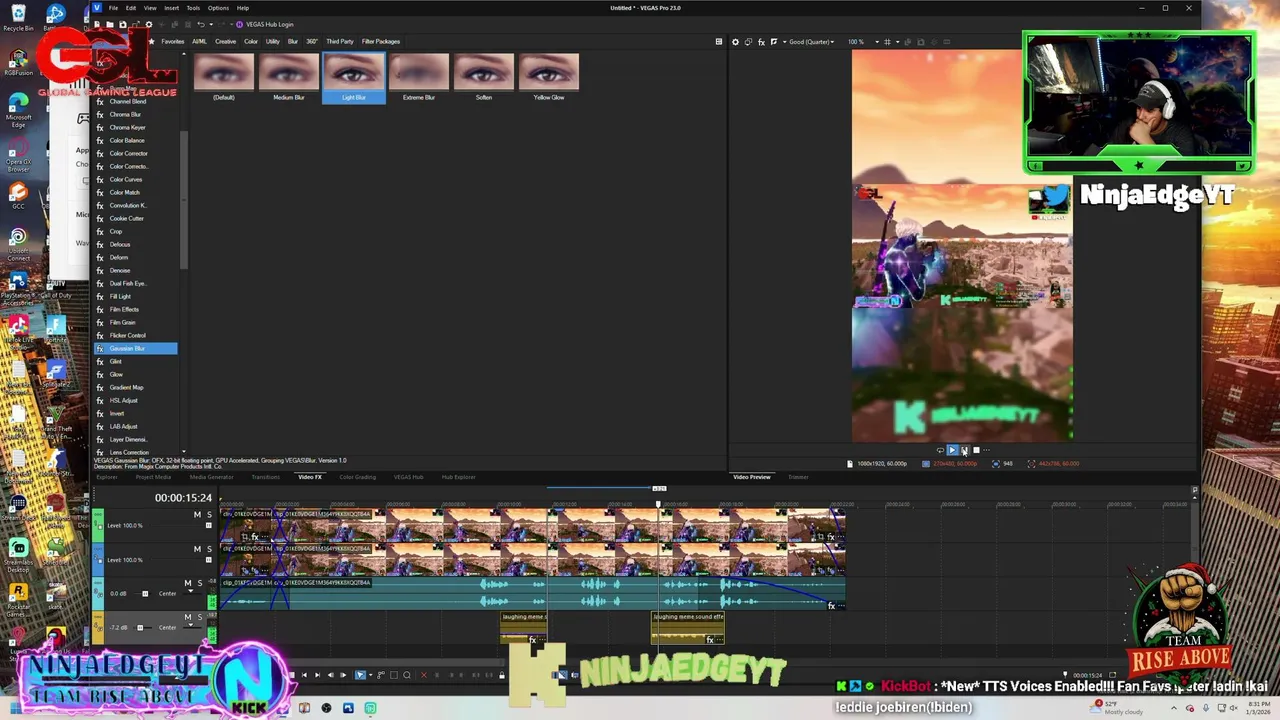Click the Open project folder icon

click(110, 24)
